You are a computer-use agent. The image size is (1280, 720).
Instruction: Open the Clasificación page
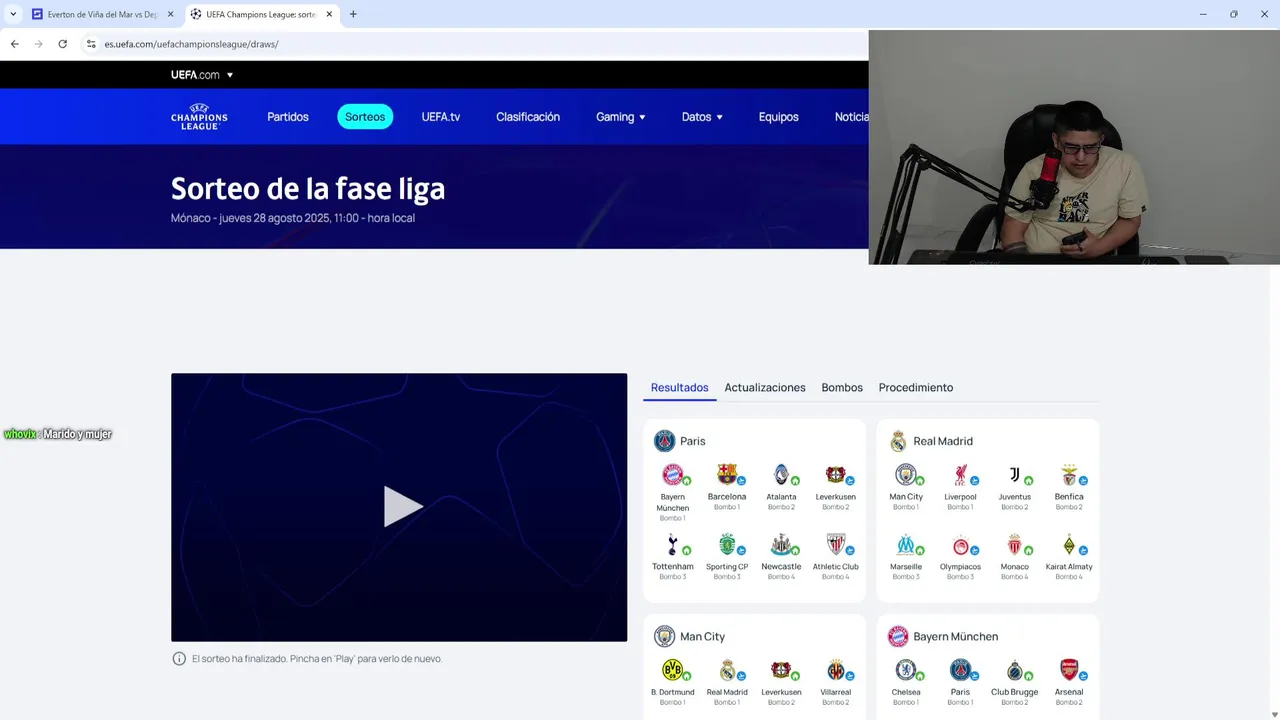528,117
